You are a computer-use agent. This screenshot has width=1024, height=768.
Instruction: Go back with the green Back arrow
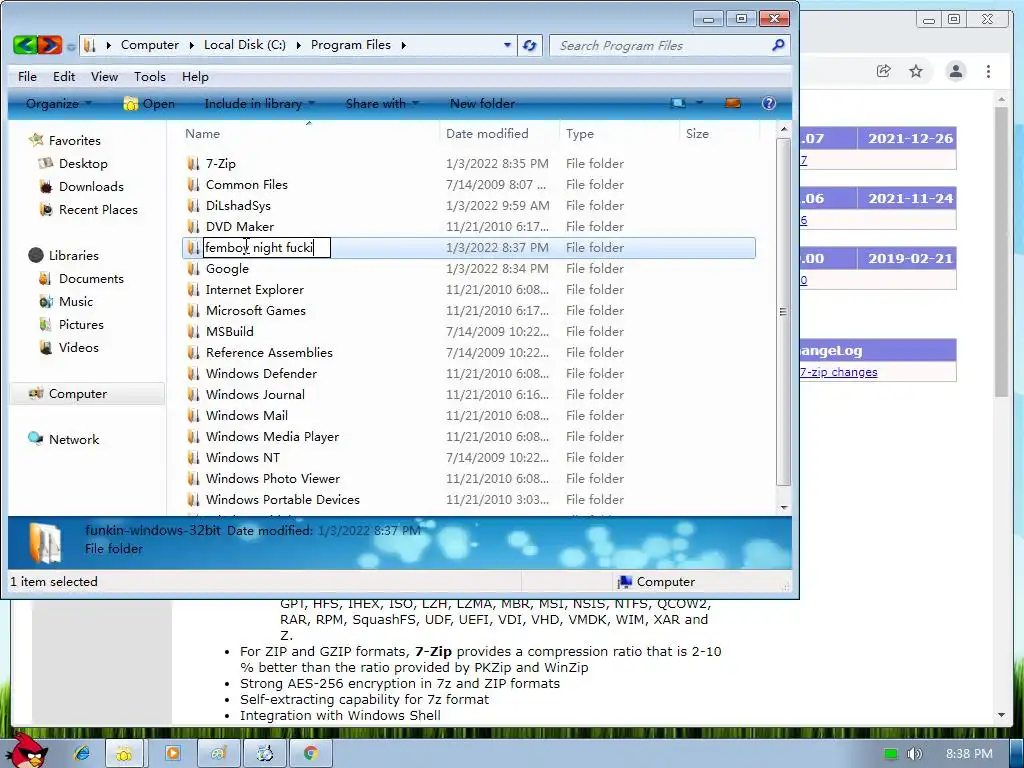pyautogui.click(x=25, y=44)
